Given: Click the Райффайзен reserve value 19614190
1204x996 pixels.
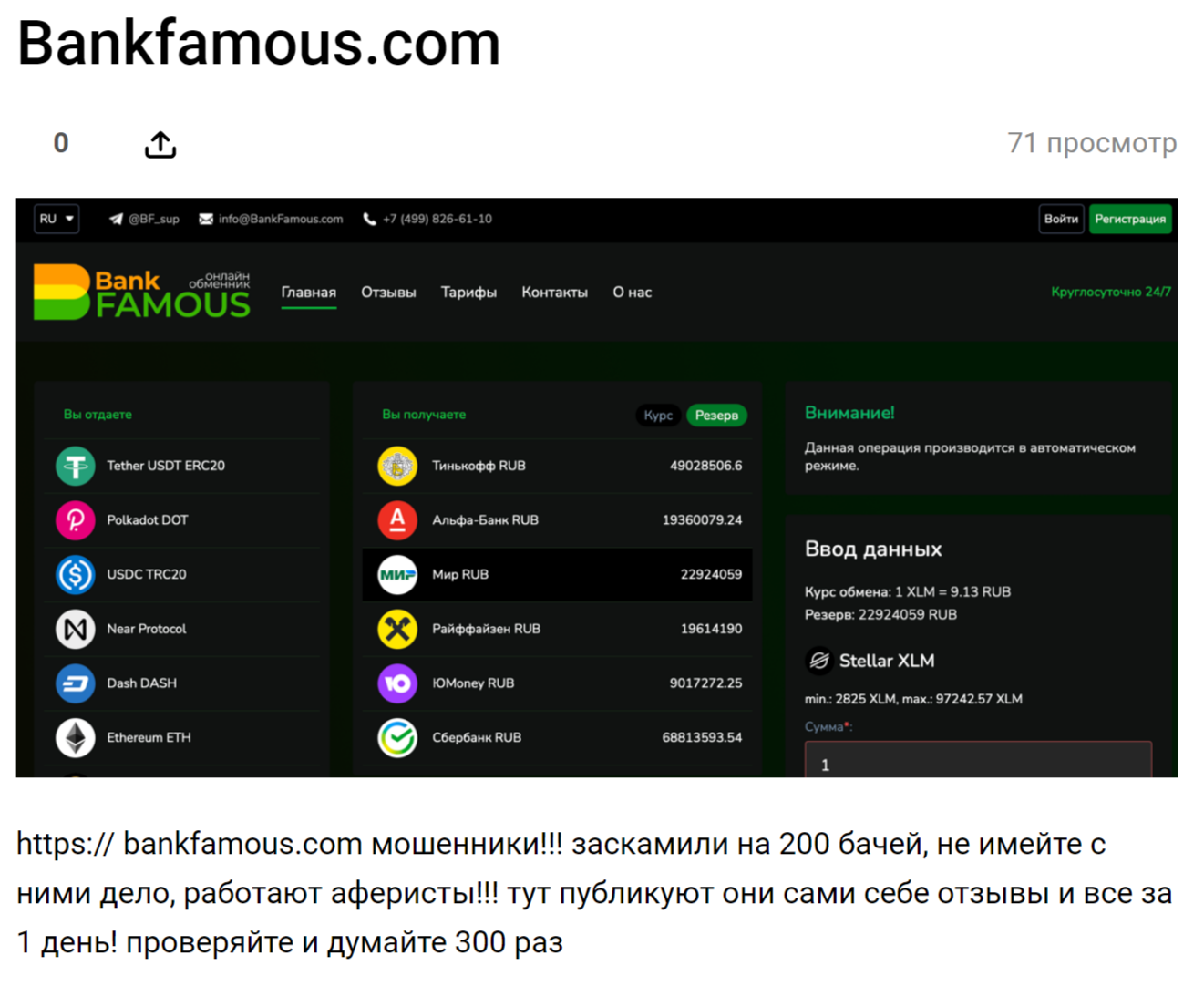Looking at the screenshot, I should 711,629.
